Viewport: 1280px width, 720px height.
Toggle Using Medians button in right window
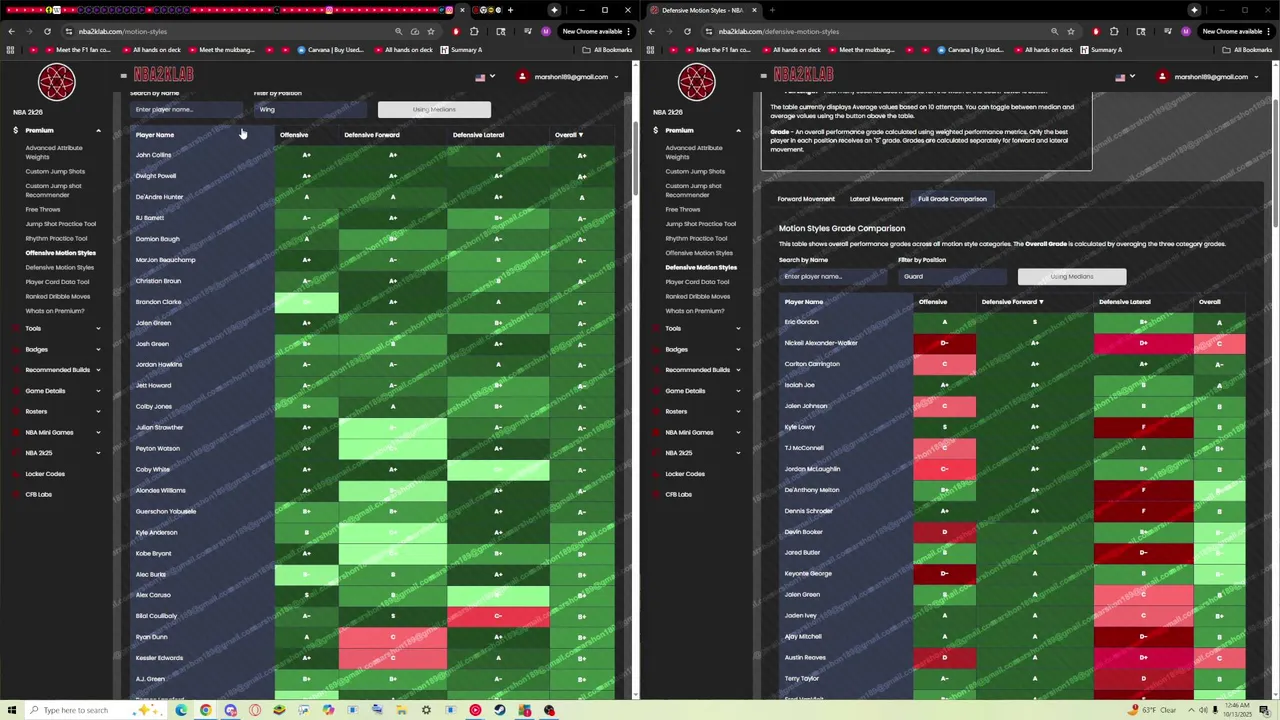(1072, 276)
